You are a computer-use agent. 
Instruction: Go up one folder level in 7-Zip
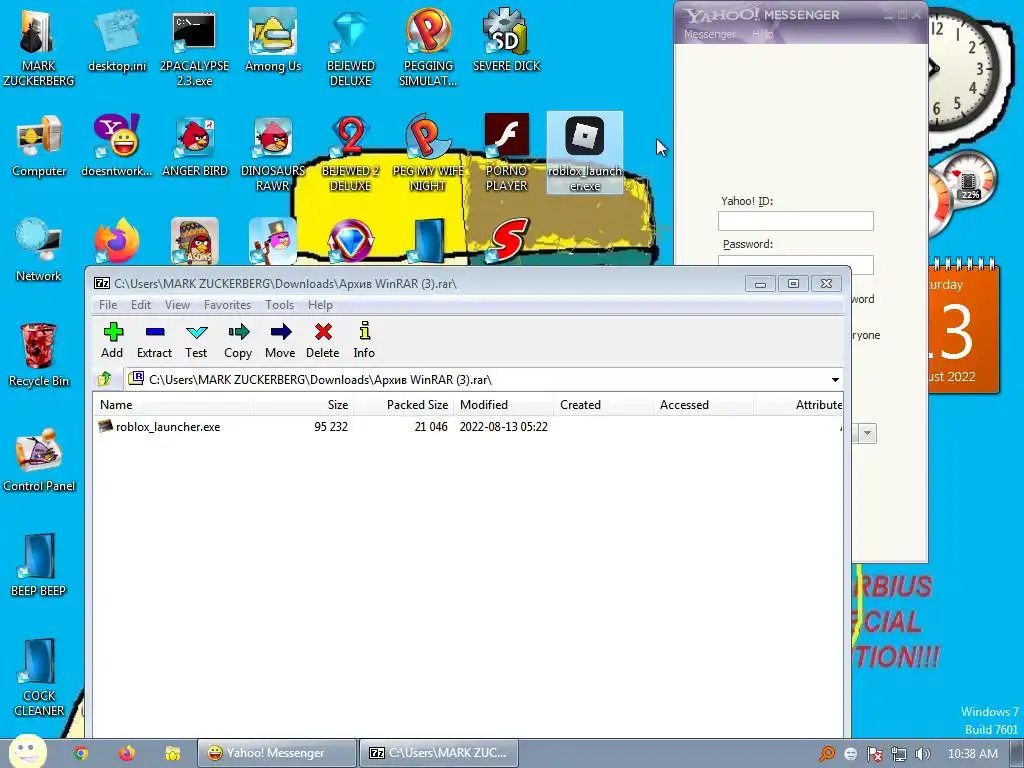[104, 379]
